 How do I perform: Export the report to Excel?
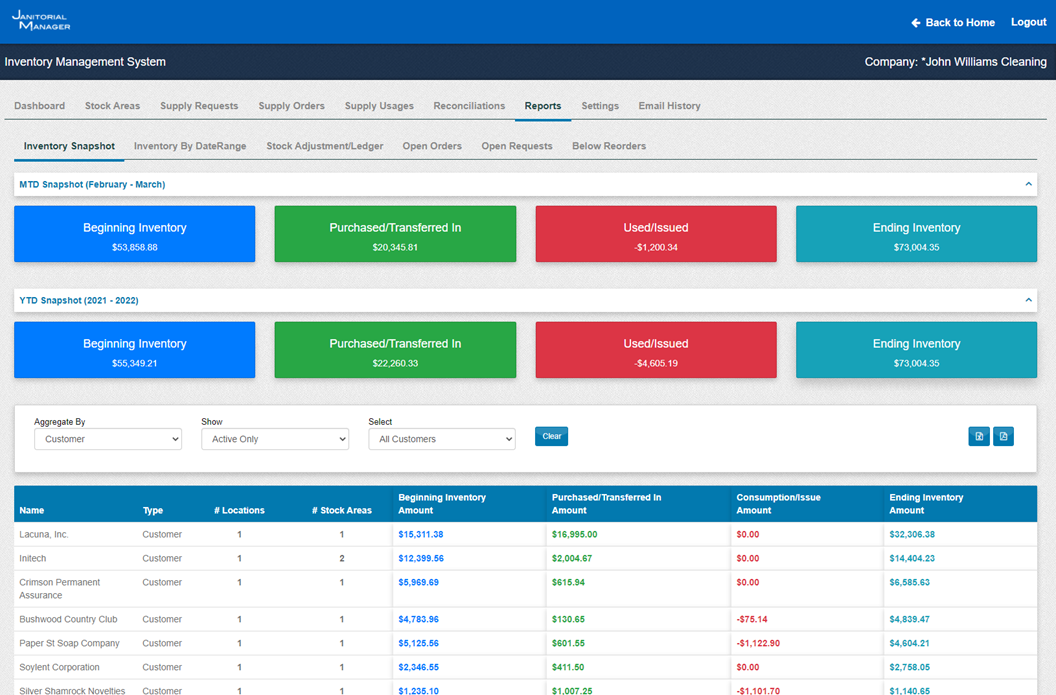coord(979,436)
